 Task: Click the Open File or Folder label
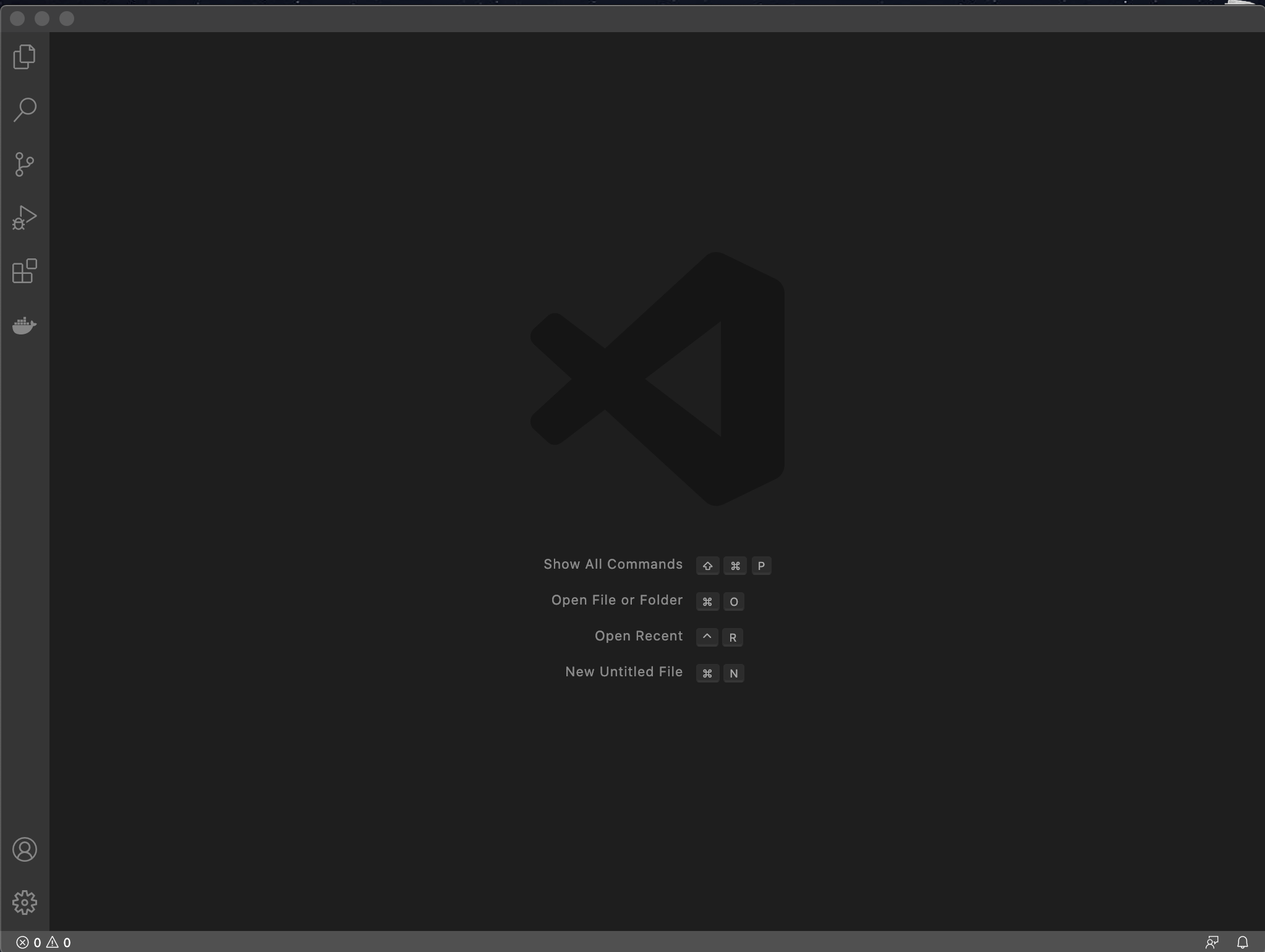click(617, 600)
